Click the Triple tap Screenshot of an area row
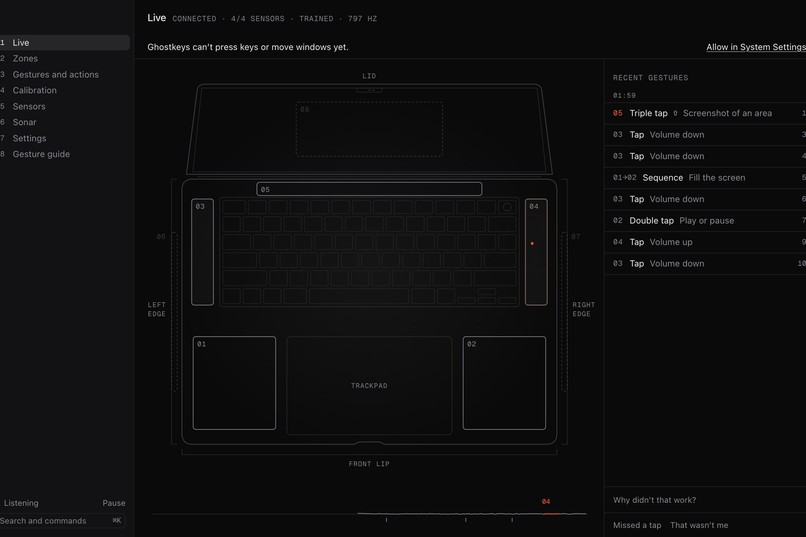Screen dimensions: 806x537 pos(705,113)
